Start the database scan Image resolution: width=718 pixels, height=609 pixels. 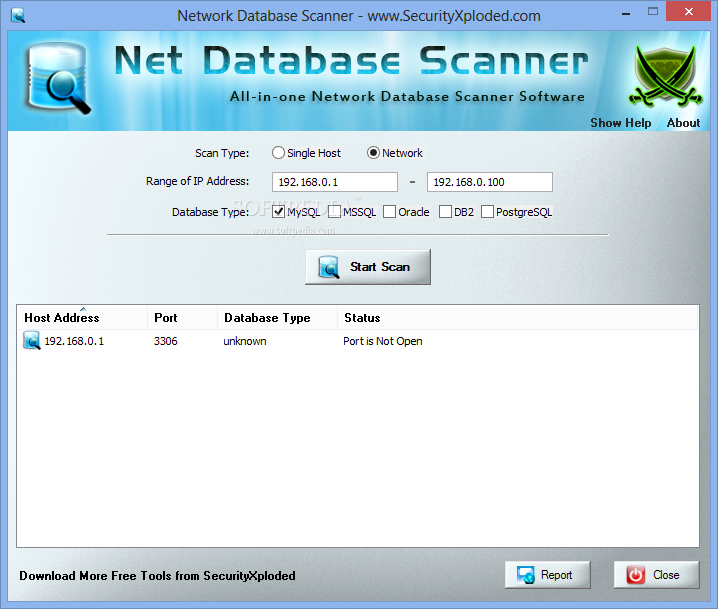368,267
